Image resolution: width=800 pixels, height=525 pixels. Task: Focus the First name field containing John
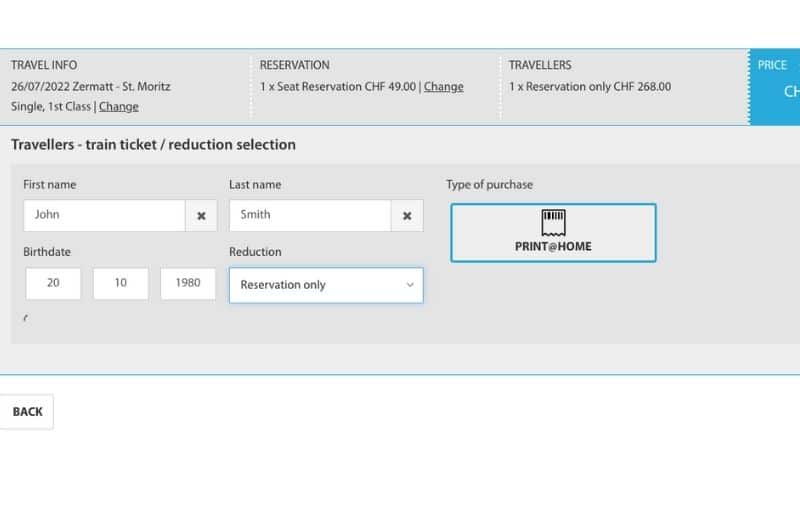(x=104, y=215)
